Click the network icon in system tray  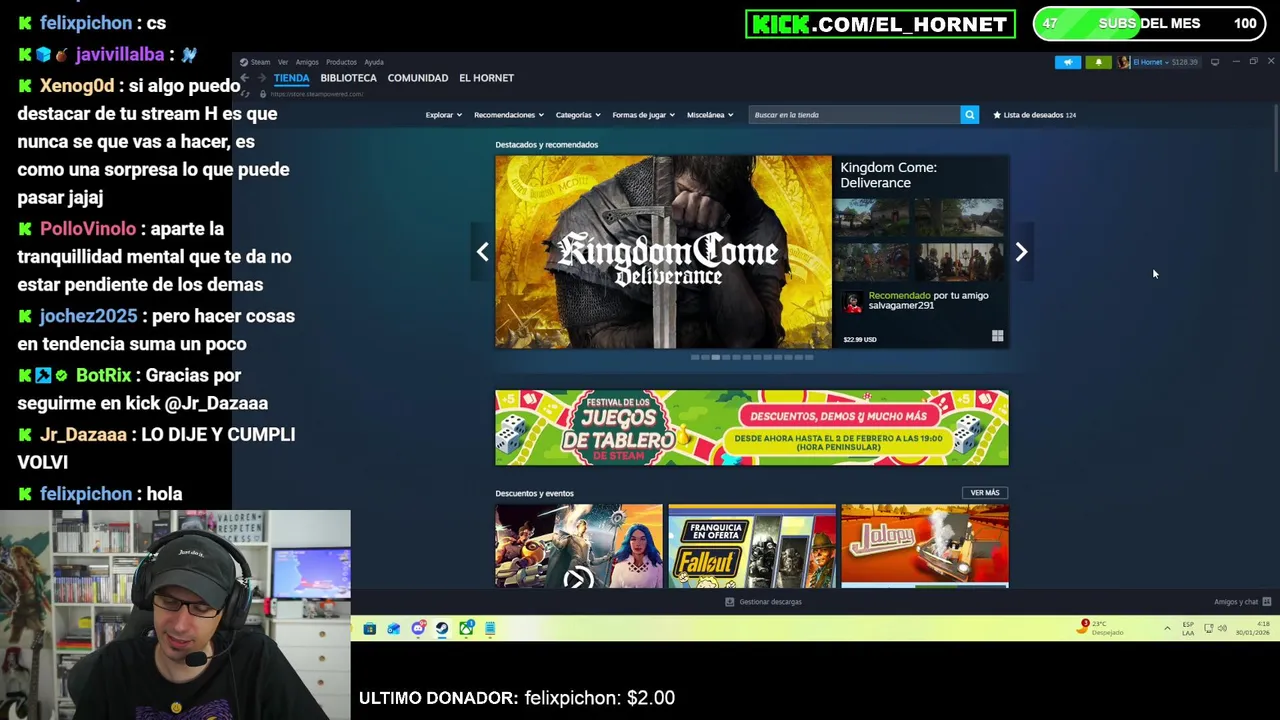[1209, 628]
